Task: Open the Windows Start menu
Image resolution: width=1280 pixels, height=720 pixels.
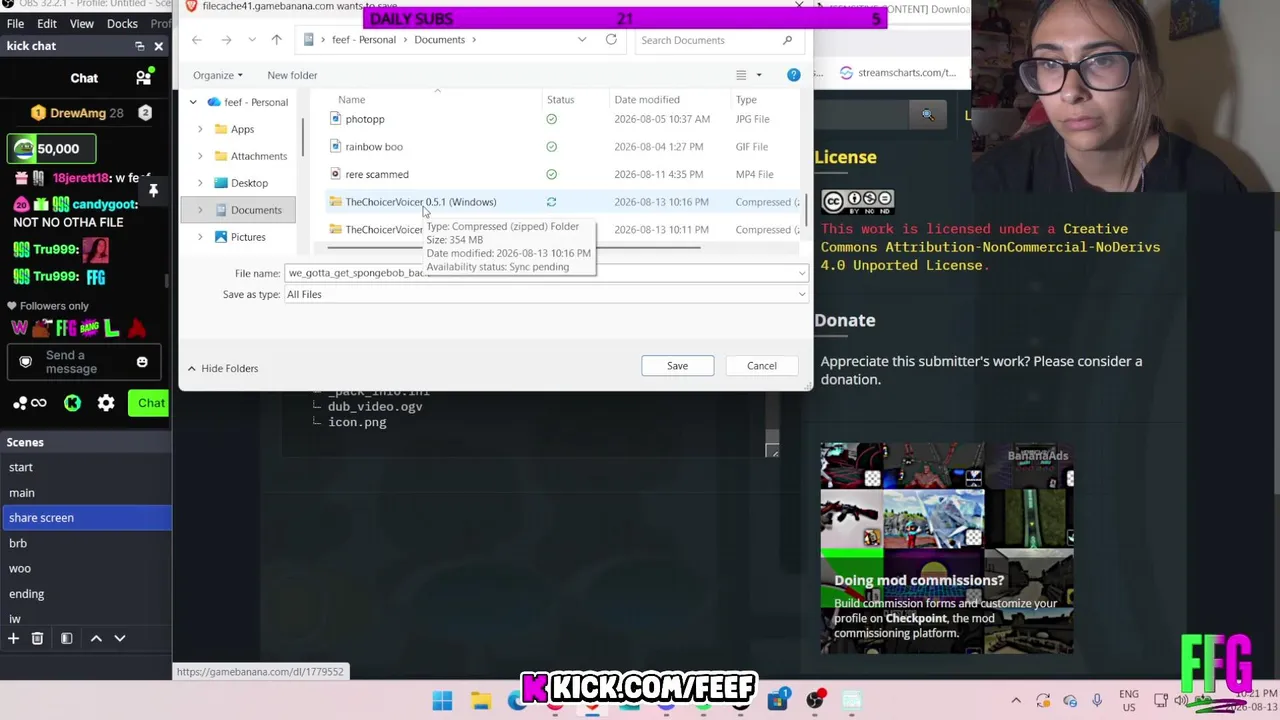Action: coord(442,700)
